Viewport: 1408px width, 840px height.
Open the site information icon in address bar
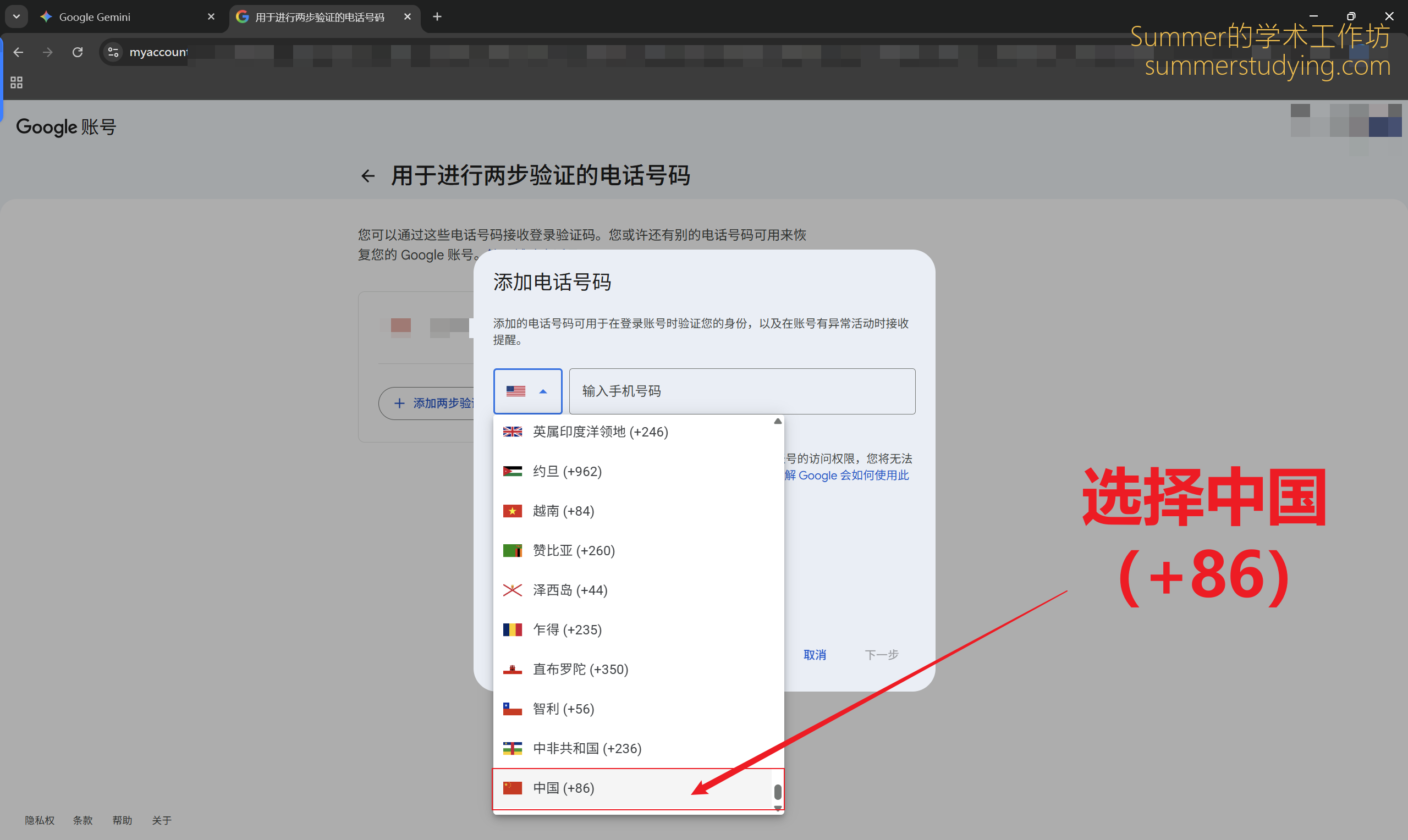coord(113,52)
